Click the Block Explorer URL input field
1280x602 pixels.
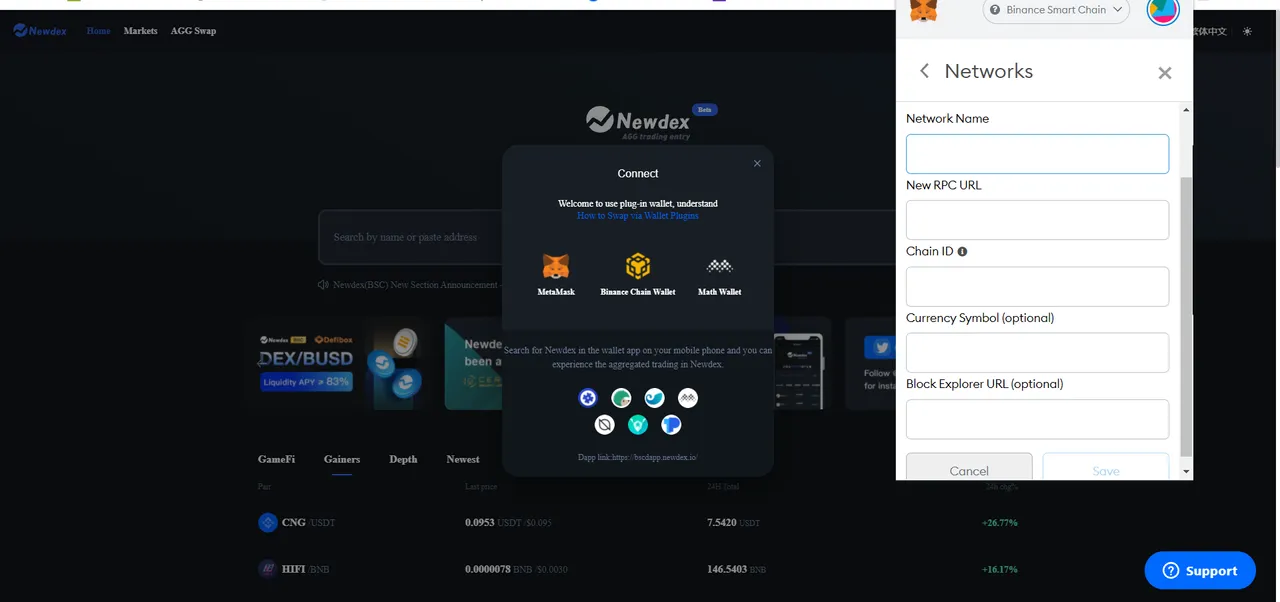pyautogui.click(x=1037, y=419)
